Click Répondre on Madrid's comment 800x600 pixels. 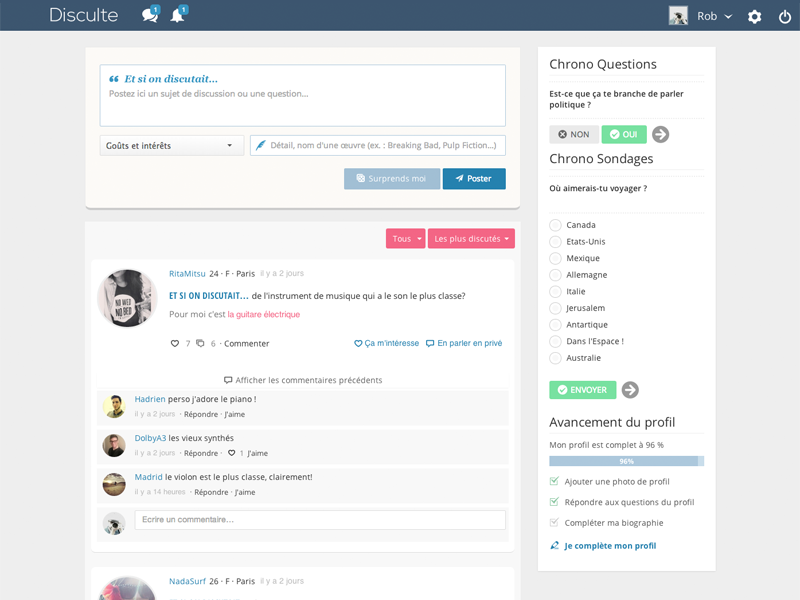(x=211, y=492)
